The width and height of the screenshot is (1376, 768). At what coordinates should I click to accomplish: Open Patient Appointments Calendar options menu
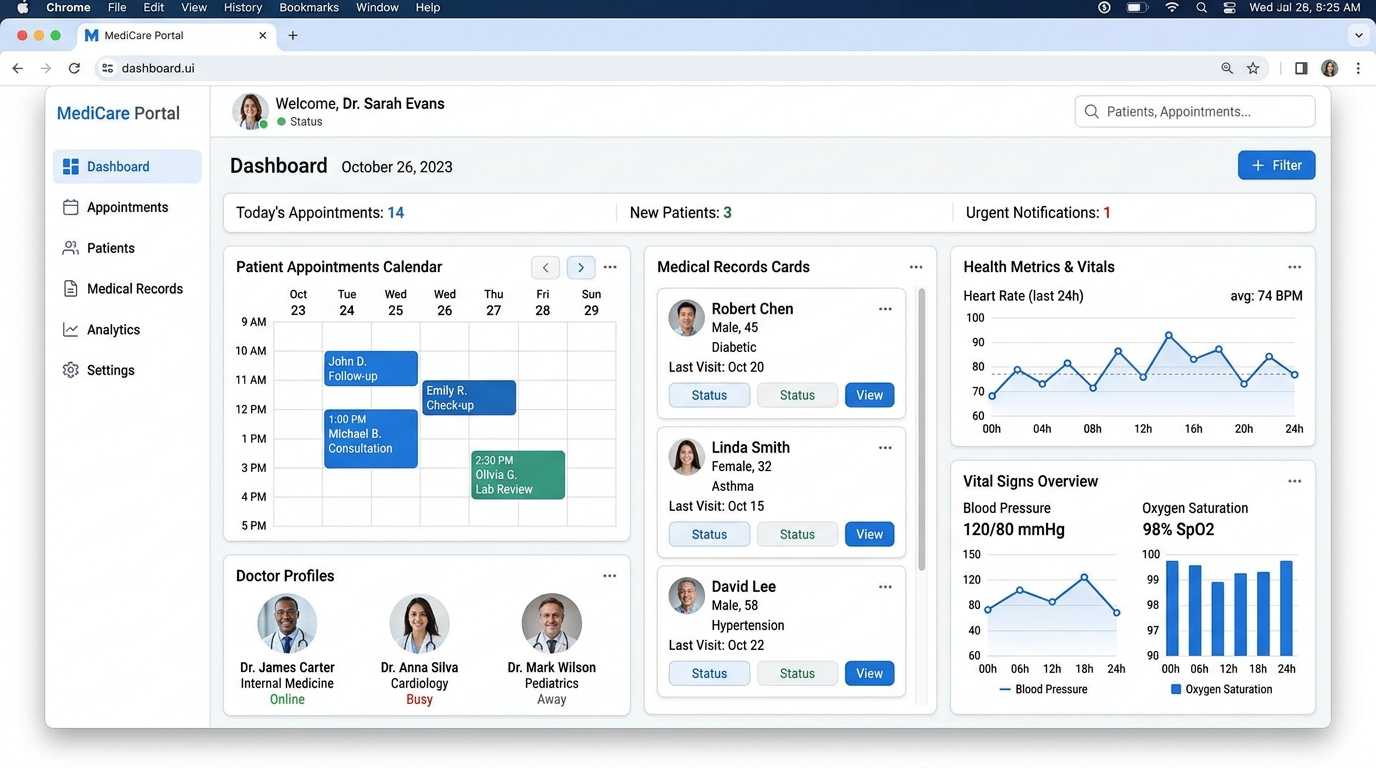pos(610,267)
